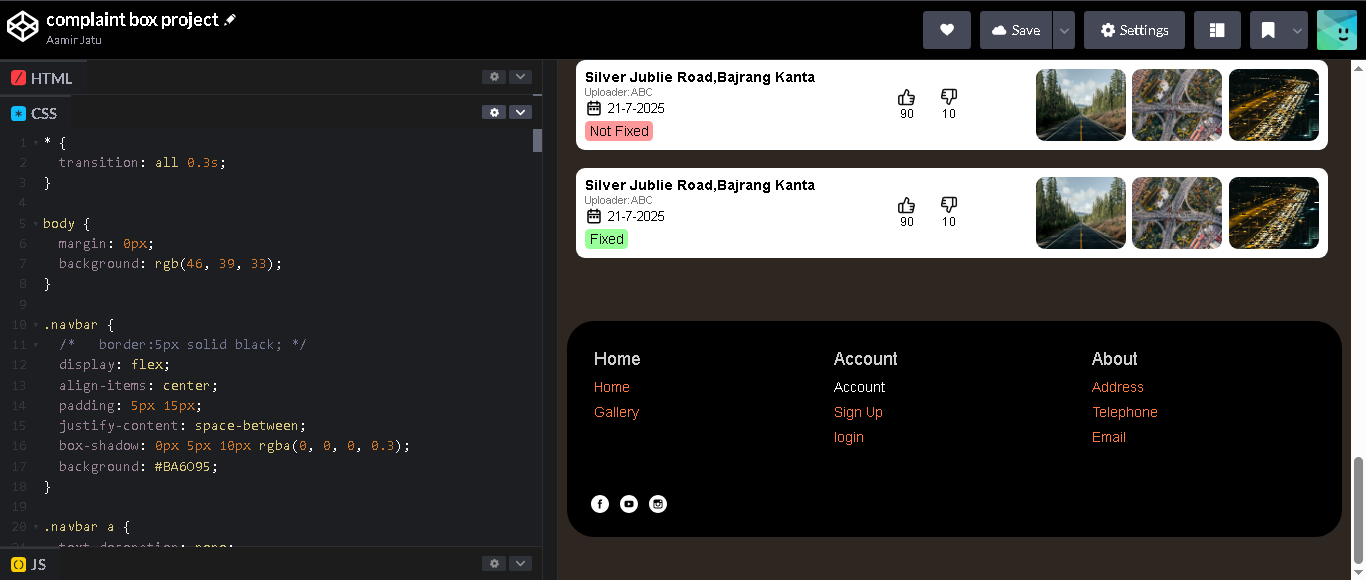Toggle the heart to love this pen

[946, 30]
